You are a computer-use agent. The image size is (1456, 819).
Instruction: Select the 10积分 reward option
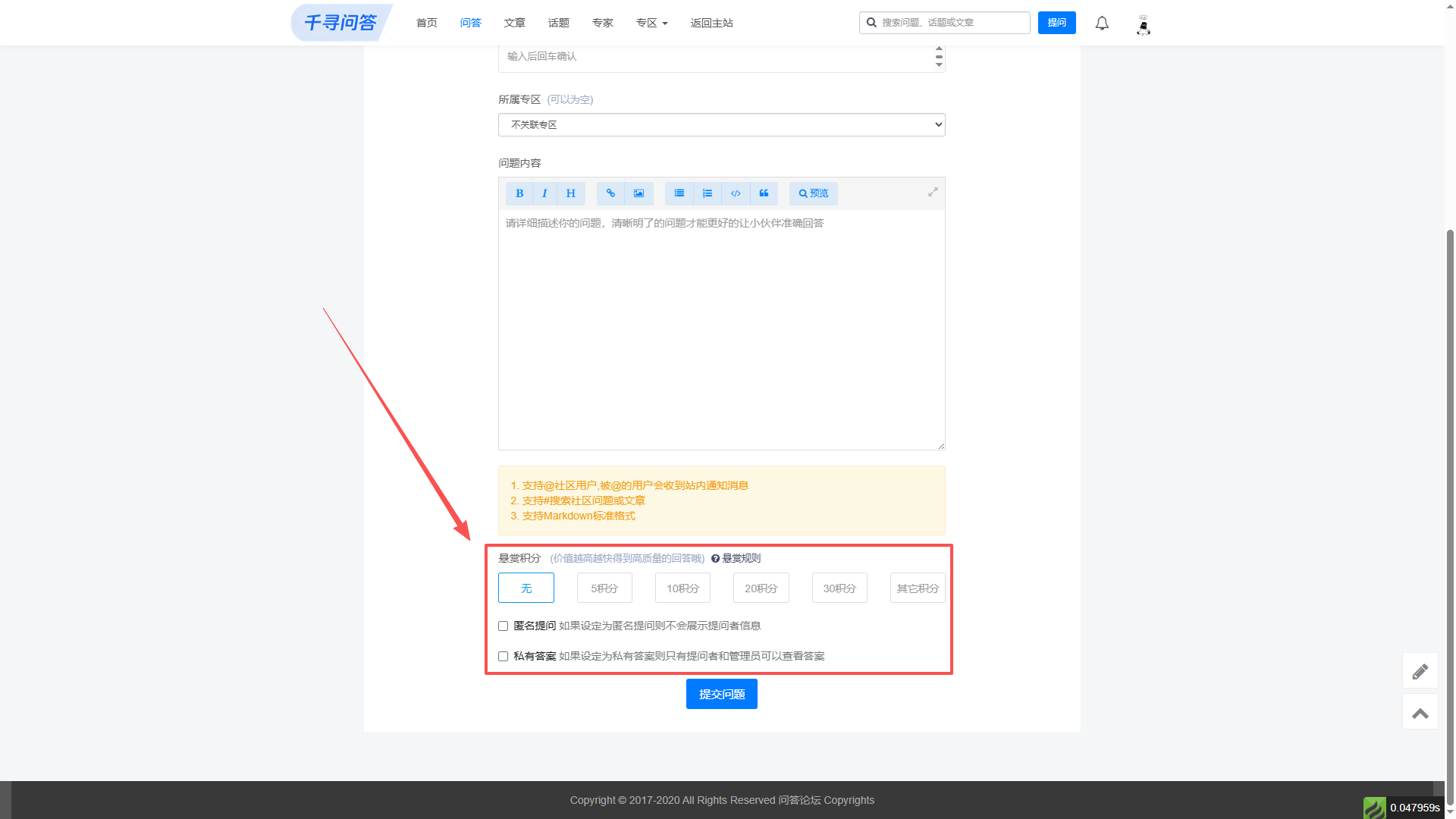(x=682, y=588)
